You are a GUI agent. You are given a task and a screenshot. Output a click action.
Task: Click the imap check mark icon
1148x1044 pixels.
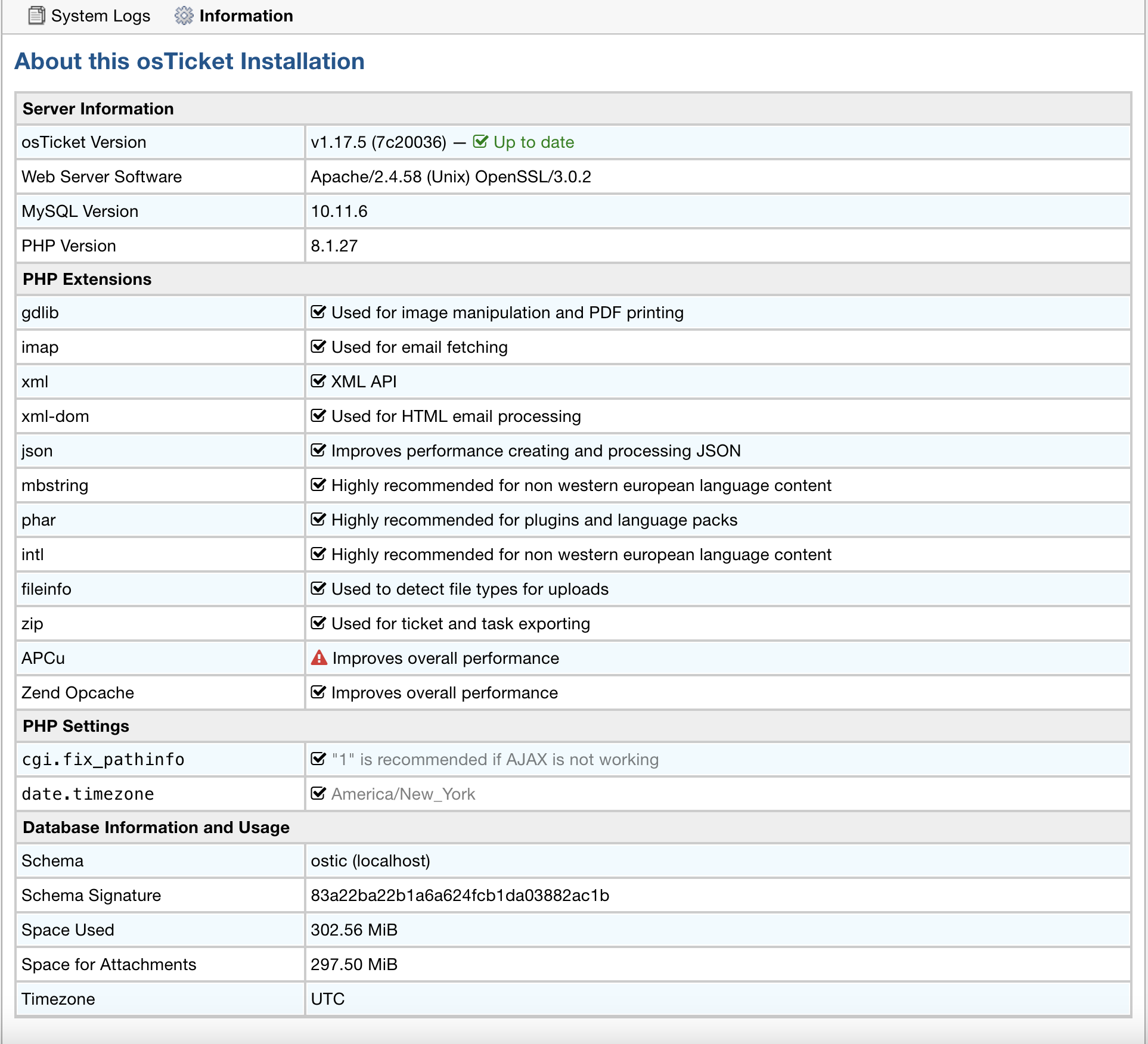pyautogui.click(x=318, y=347)
